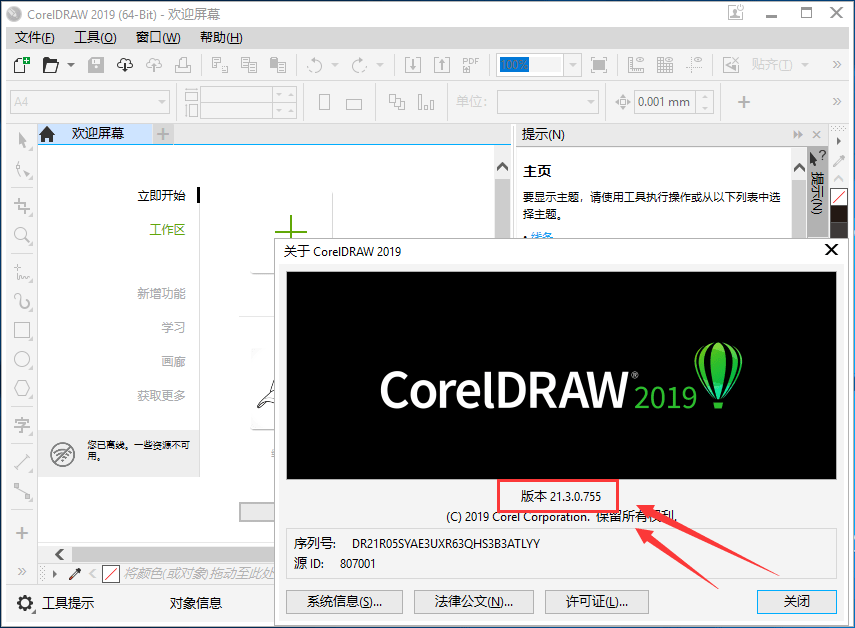855x628 pixels.
Task: Click the cloud download icon
Action: pyautogui.click(x=125, y=65)
